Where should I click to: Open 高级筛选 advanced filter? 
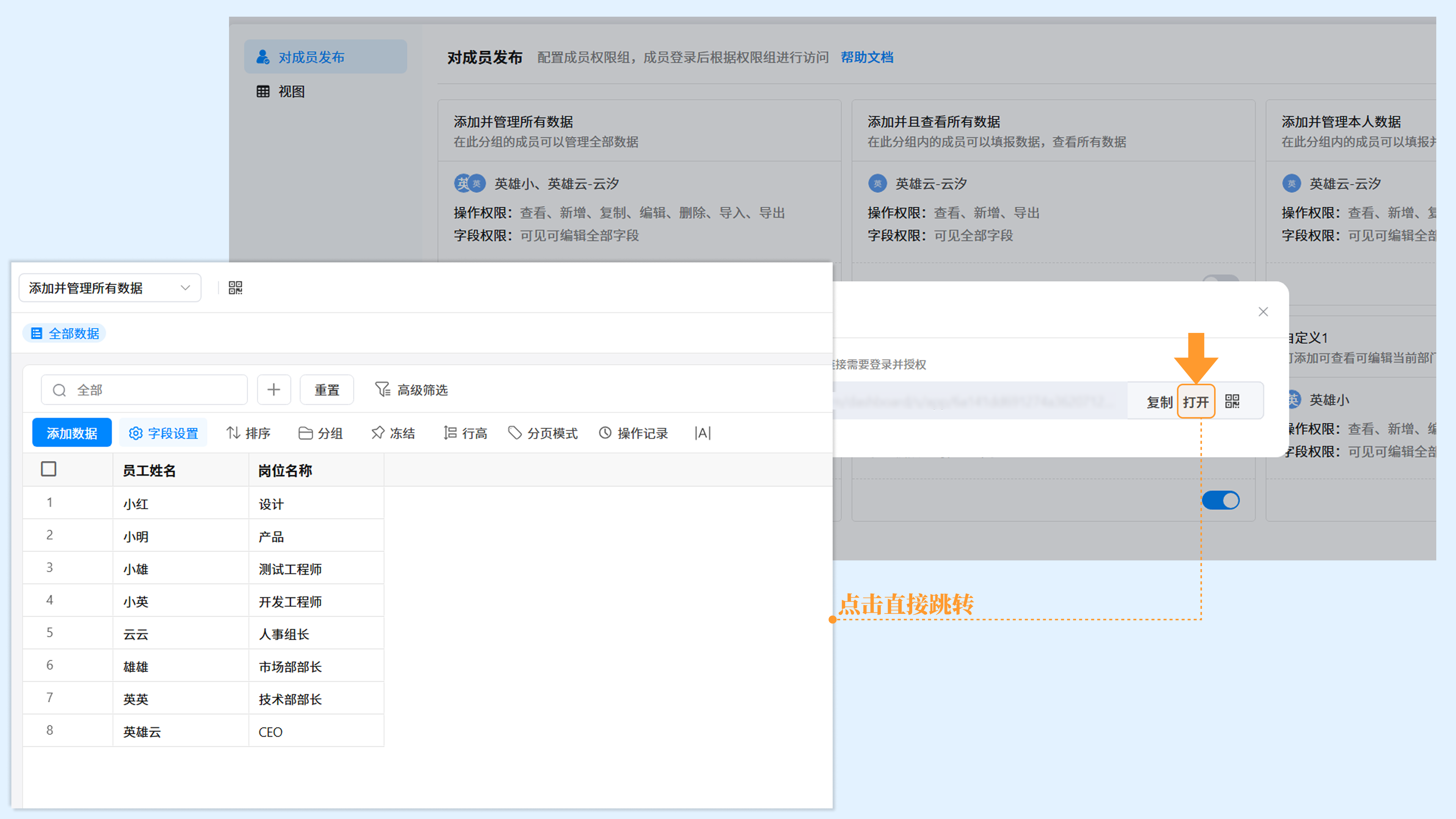pos(411,389)
